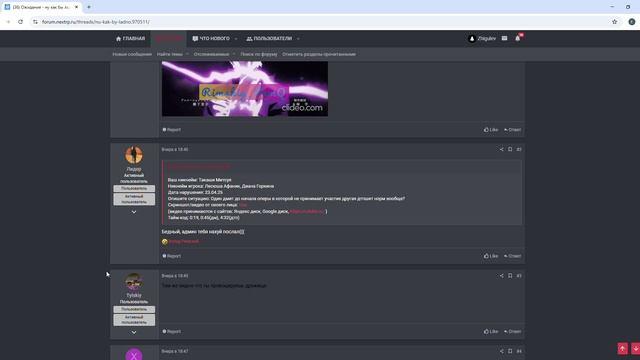The width and height of the screenshot is (640, 360).
Task: Open the notifications bell icon
Action: coord(518,38)
